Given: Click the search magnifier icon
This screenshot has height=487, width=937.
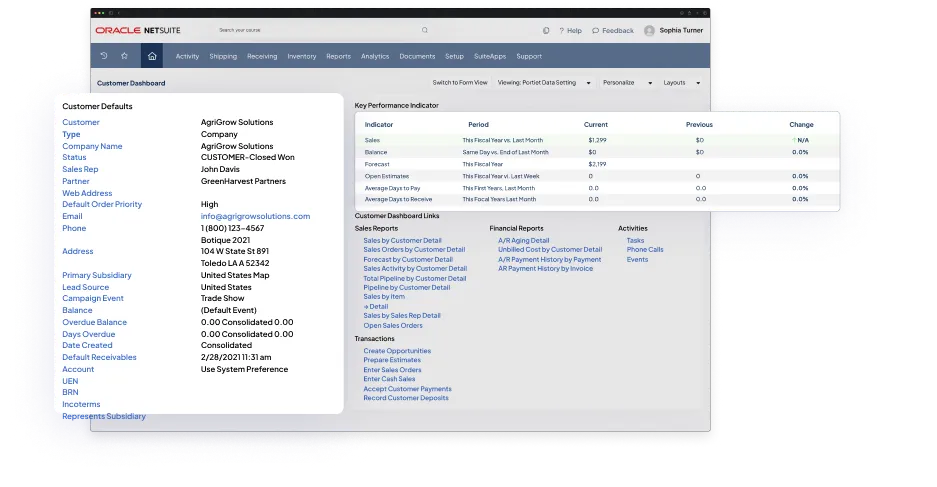Looking at the screenshot, I should coord(425,30).
